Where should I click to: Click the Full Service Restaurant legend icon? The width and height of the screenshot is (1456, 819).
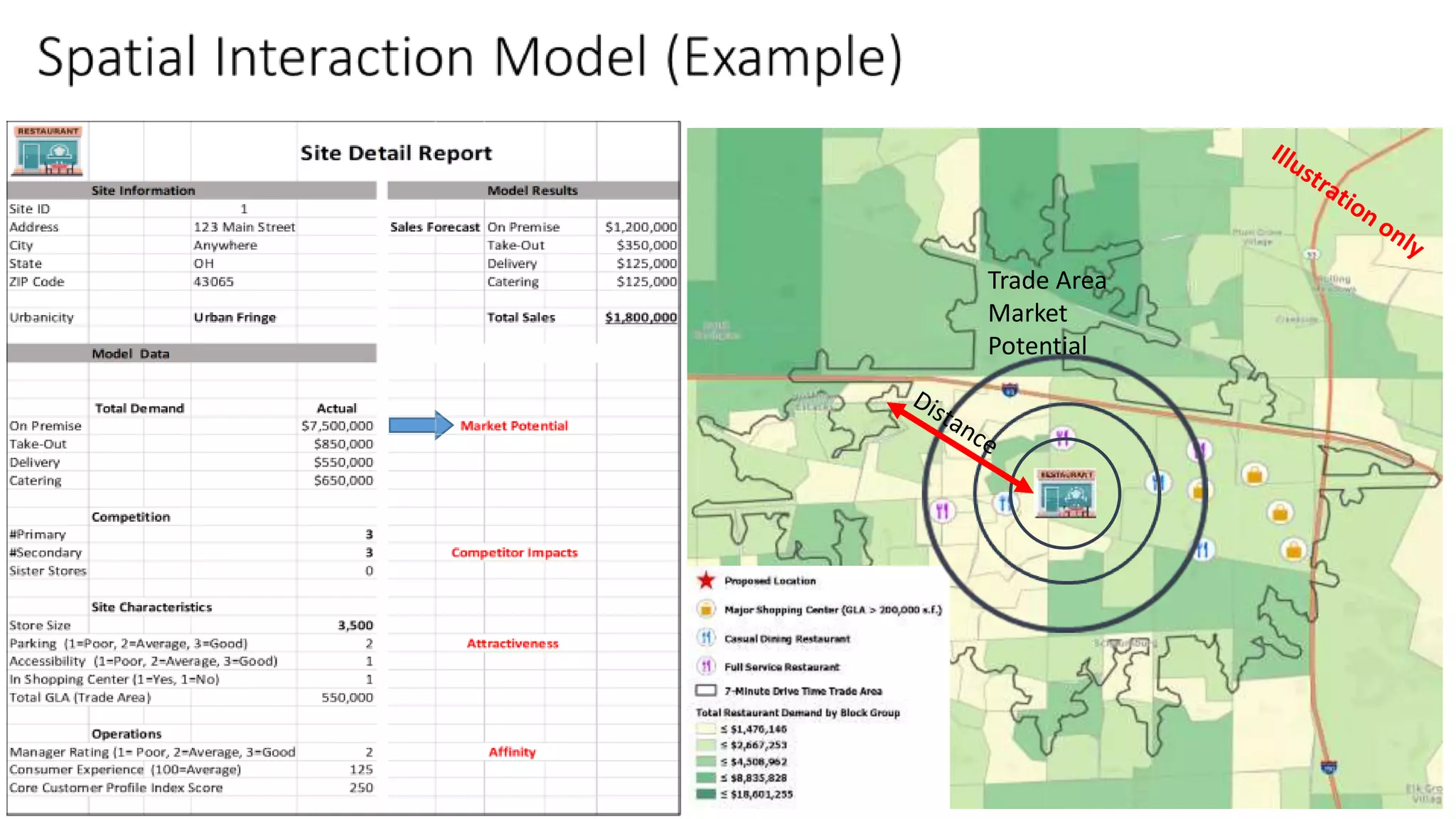[x=705, y=666]
